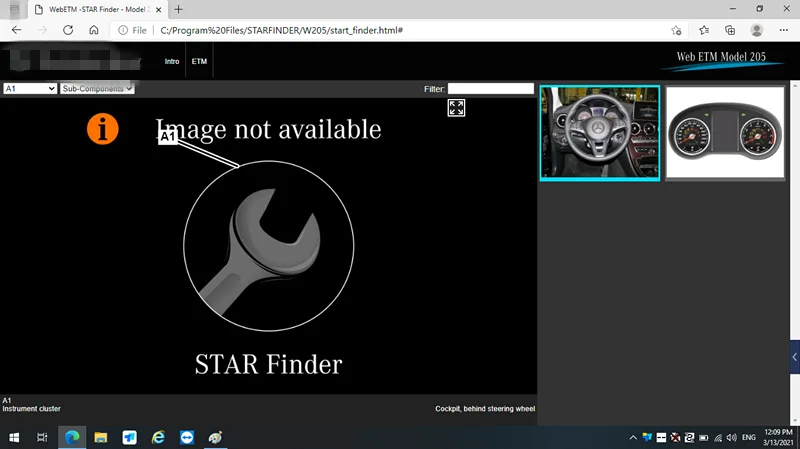Open a new browser tab

[178, 9]
